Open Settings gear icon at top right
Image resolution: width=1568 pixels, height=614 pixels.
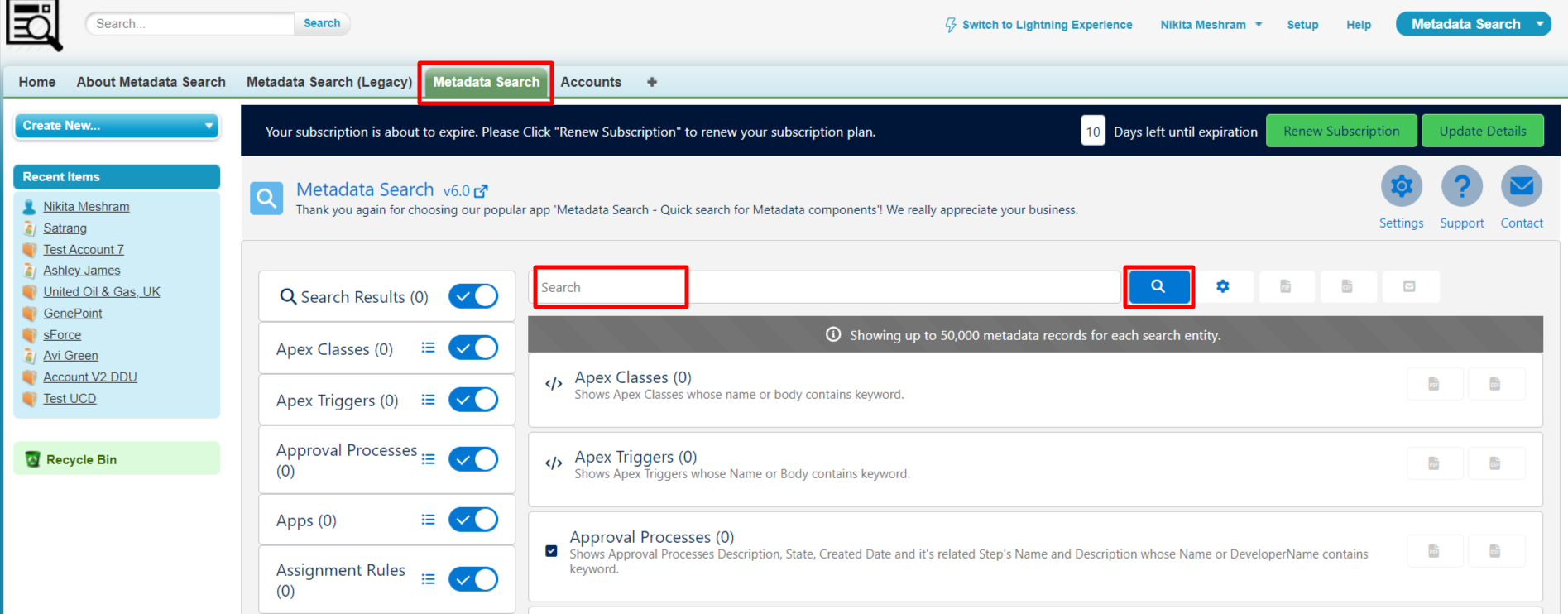[x=1402, y=186]
